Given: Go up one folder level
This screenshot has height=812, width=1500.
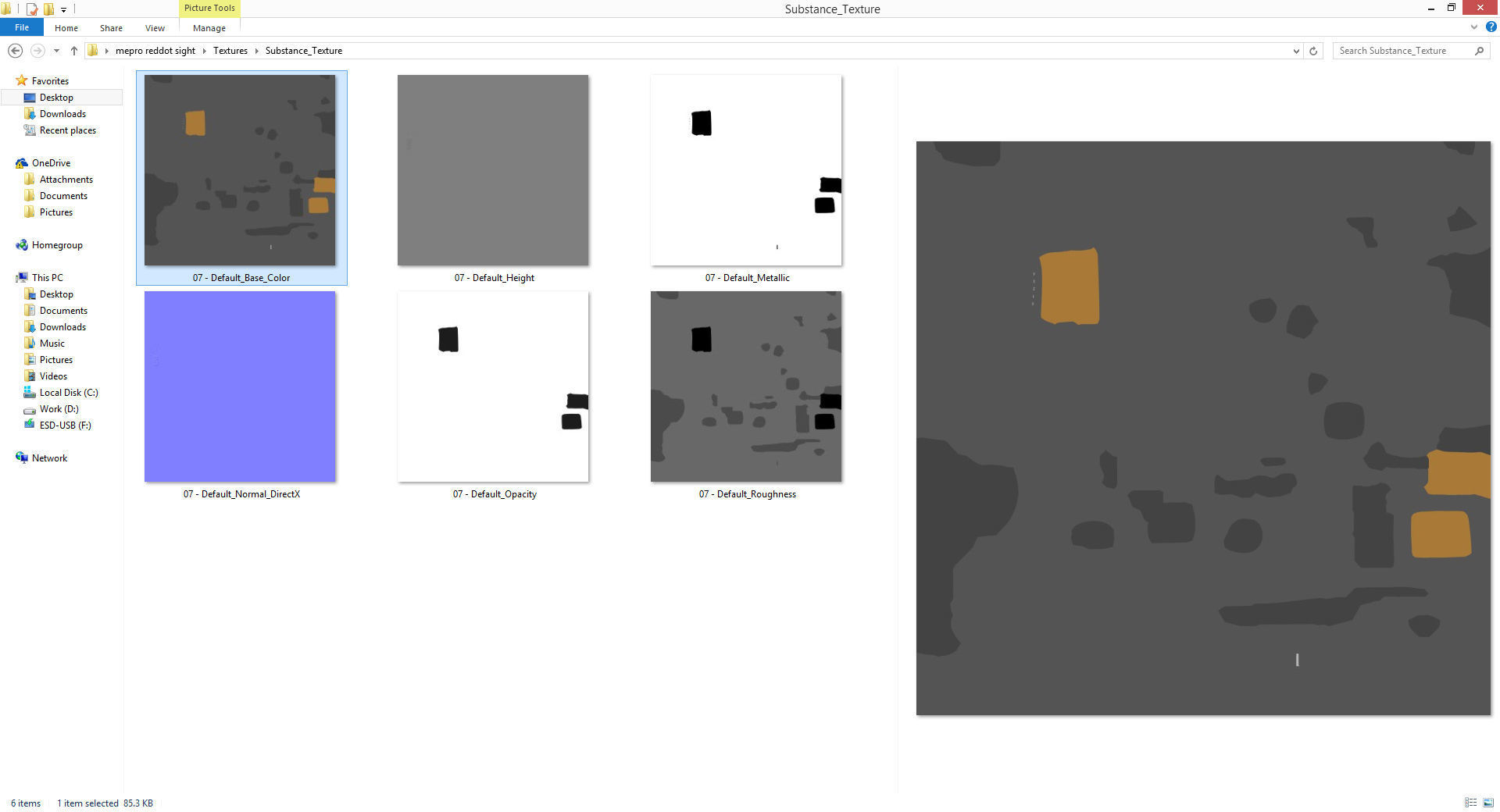Looking at the screenshot, I should click(74, 51).
